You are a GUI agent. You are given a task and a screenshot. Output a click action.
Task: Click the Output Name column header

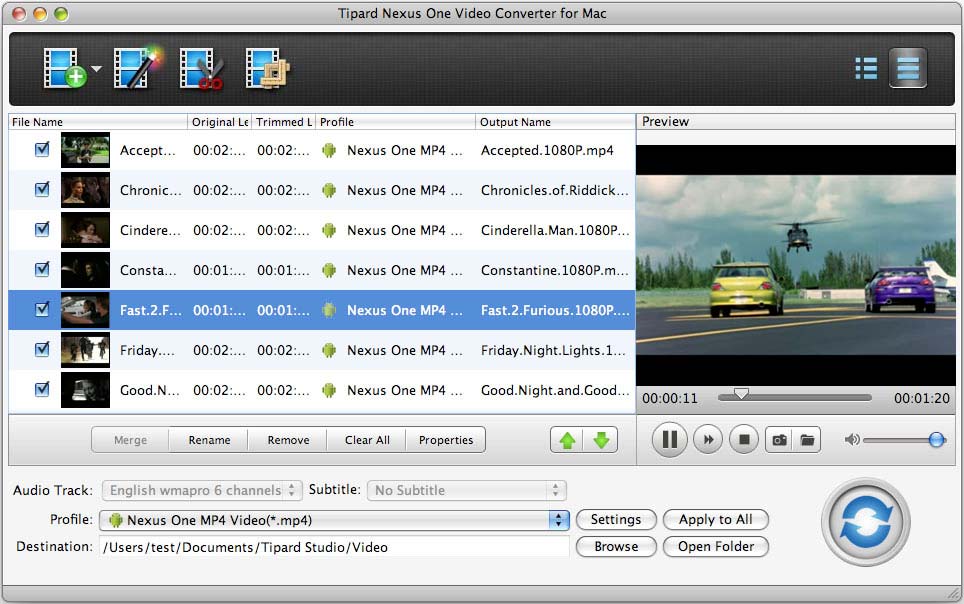pyautogui.click(x=555, y=122)
